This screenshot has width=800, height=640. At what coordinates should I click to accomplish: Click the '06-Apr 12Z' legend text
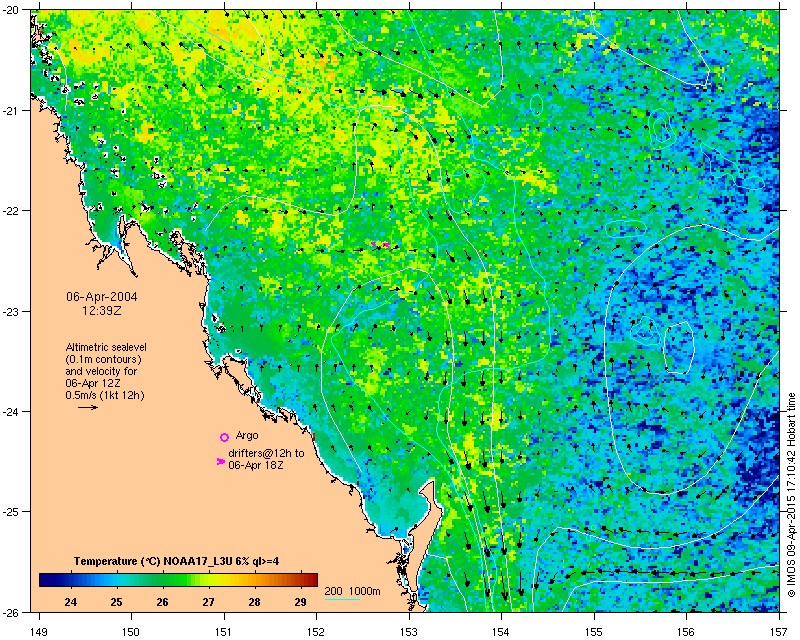tap(93, 383)
